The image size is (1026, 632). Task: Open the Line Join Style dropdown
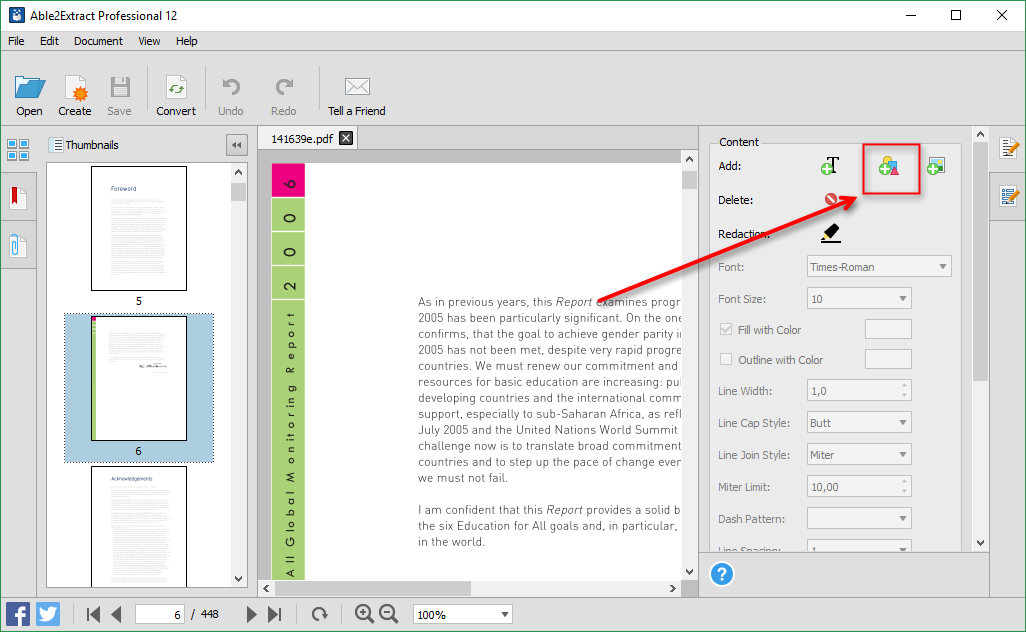pyautogui.click(x=859, y=455)
